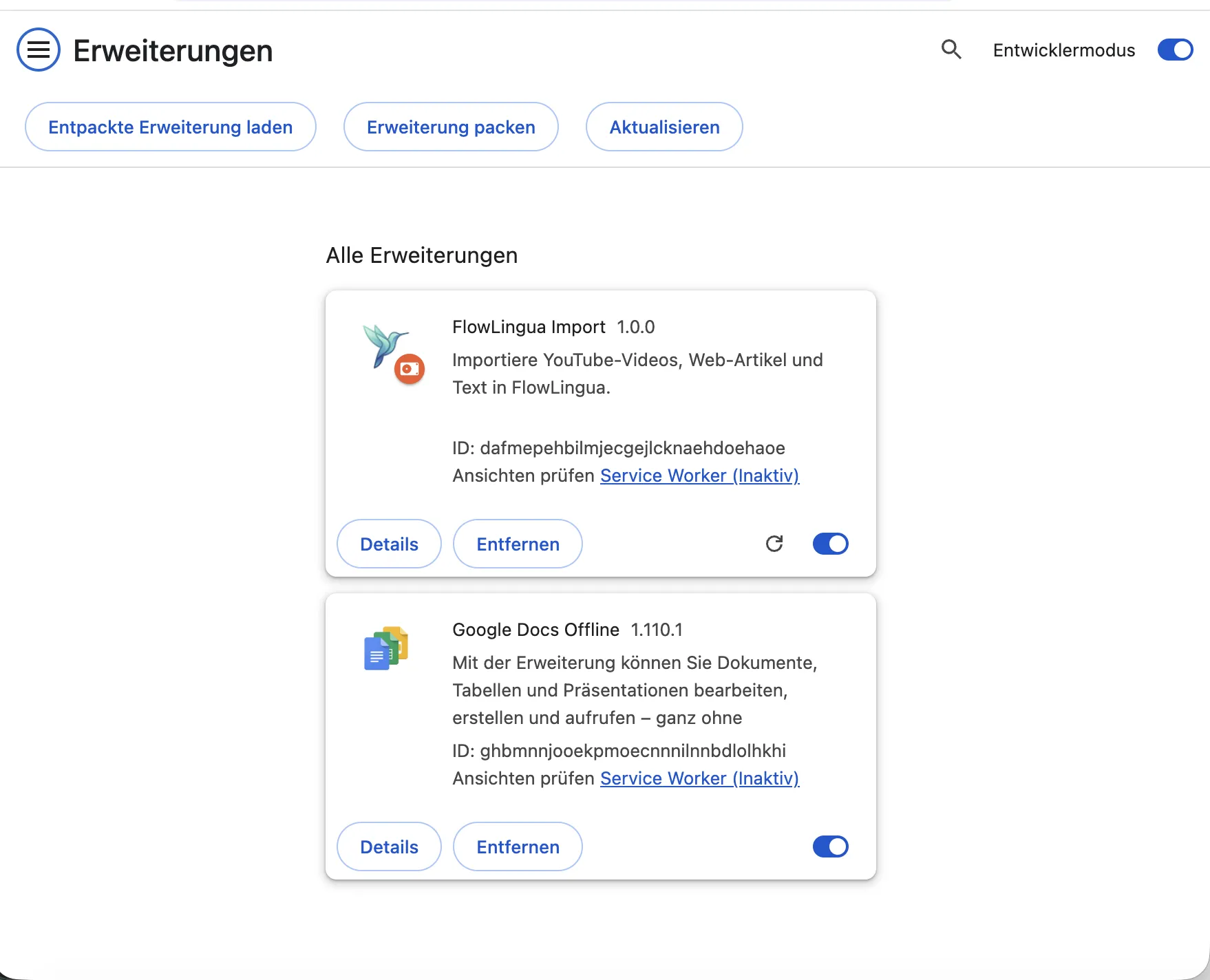Turn off Entwicklermodus switch
The height and width of the screenshot is (980, 1210).
click(x=1175, y=50)
